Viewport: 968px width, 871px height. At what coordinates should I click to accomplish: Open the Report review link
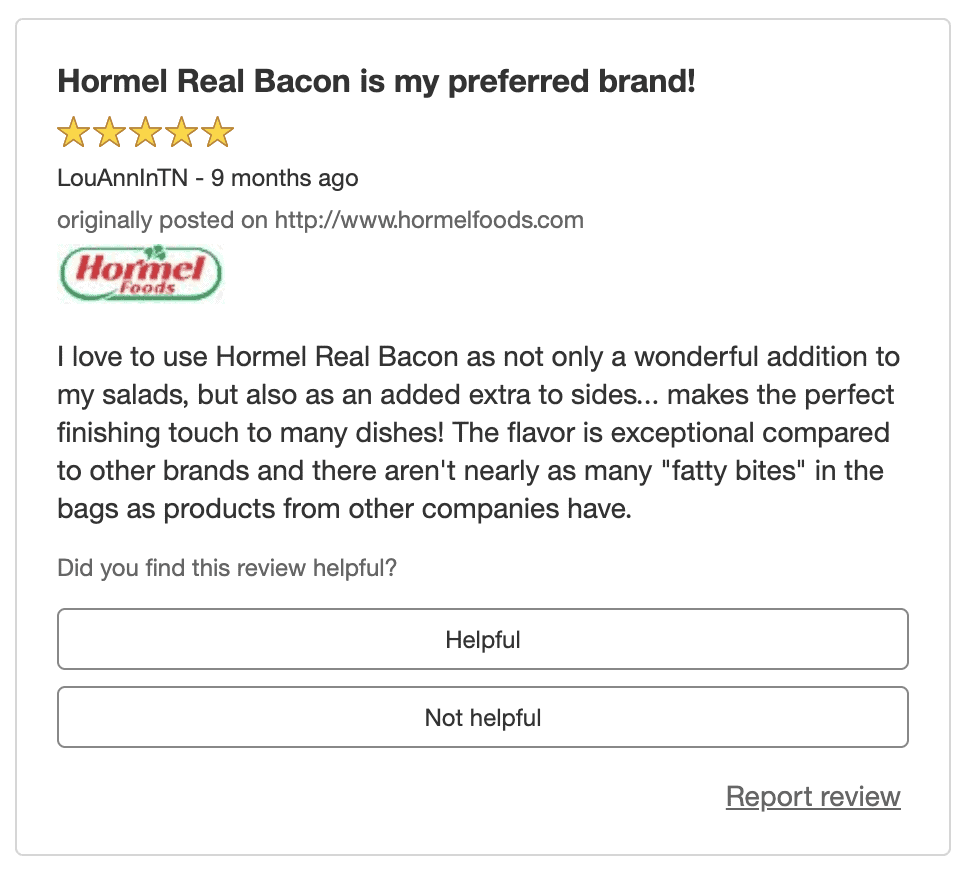[x=813, y=797]
